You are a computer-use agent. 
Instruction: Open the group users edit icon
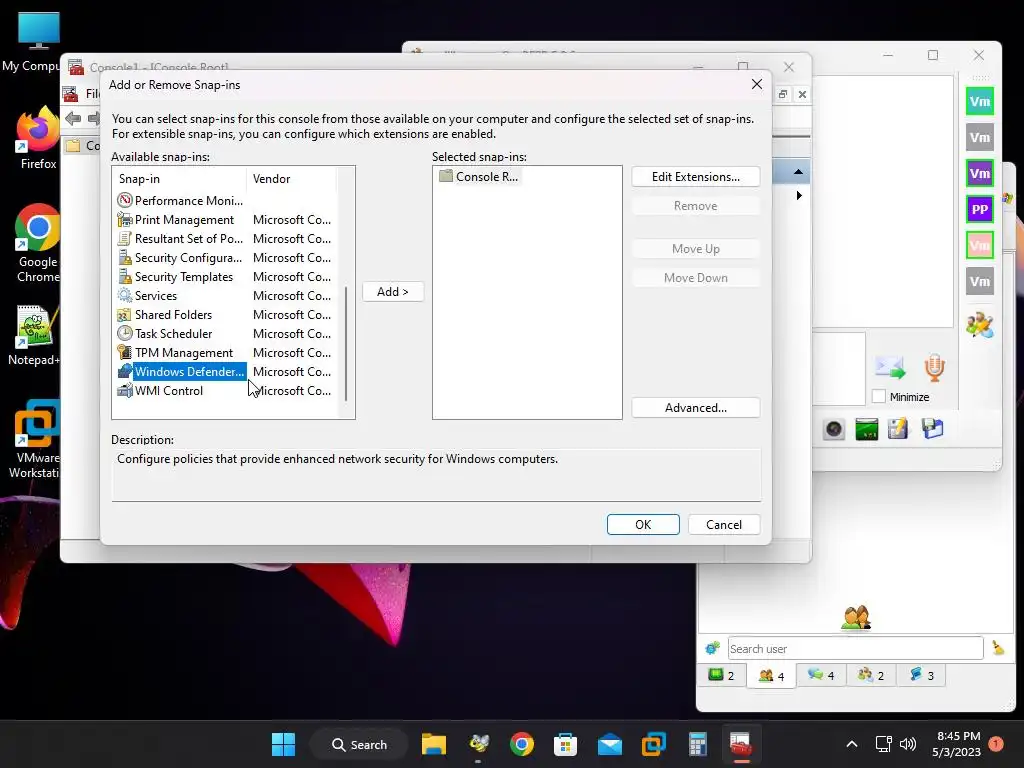[980, 325]
